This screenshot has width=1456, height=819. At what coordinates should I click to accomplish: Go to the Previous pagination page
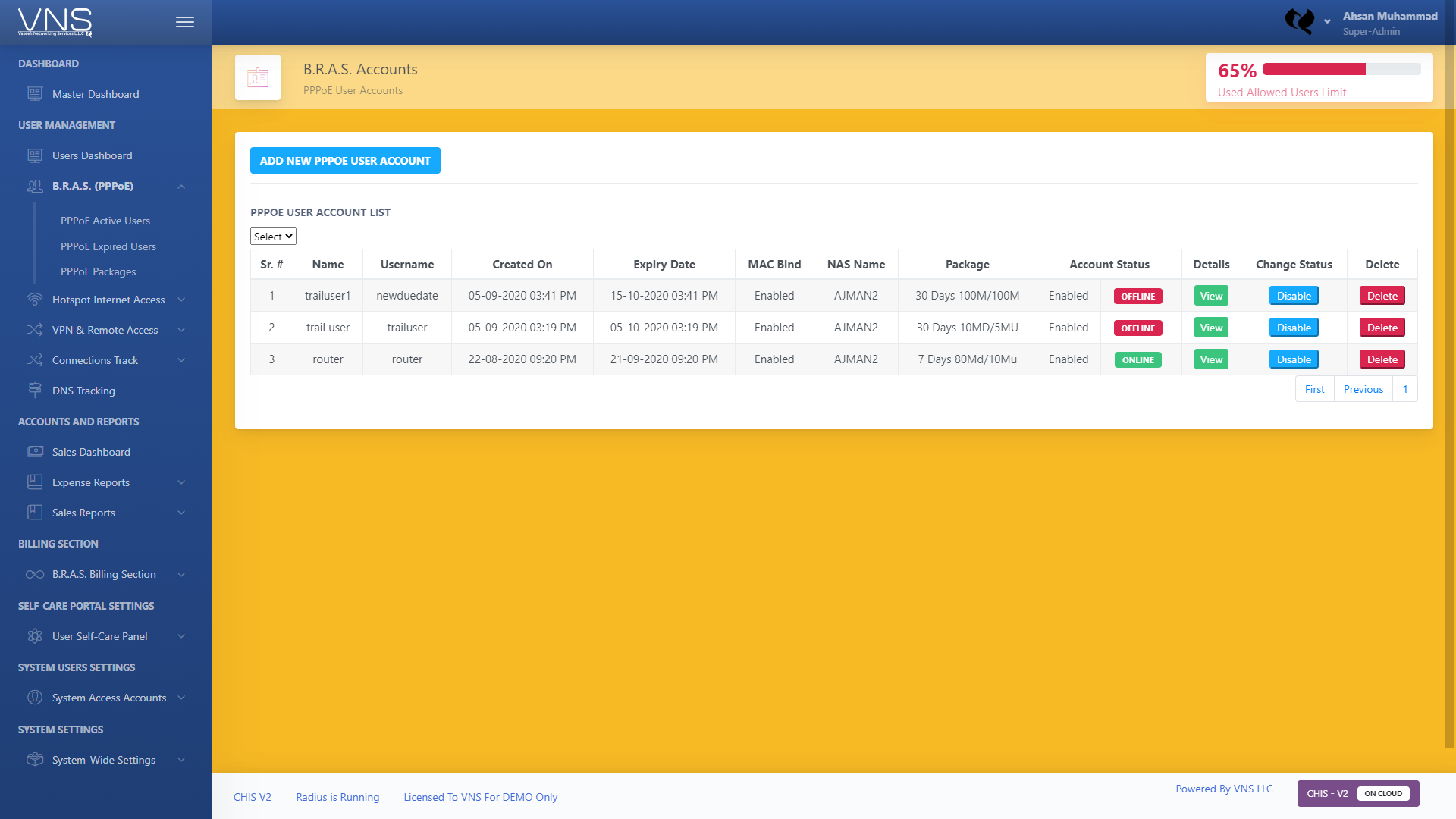point(1363,389)
